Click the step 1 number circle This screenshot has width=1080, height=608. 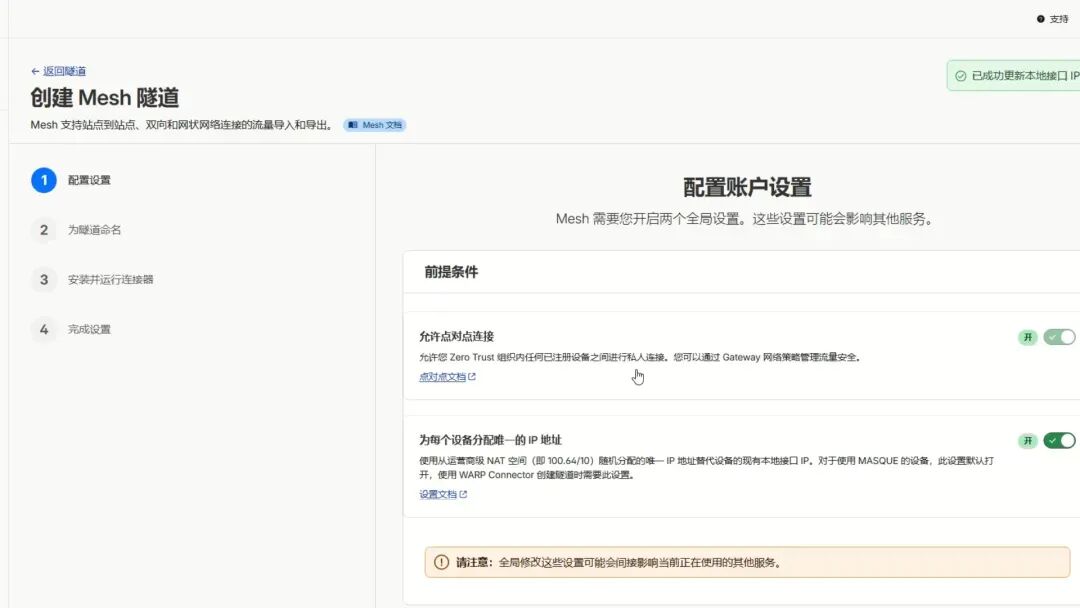[x=43, y=180]
